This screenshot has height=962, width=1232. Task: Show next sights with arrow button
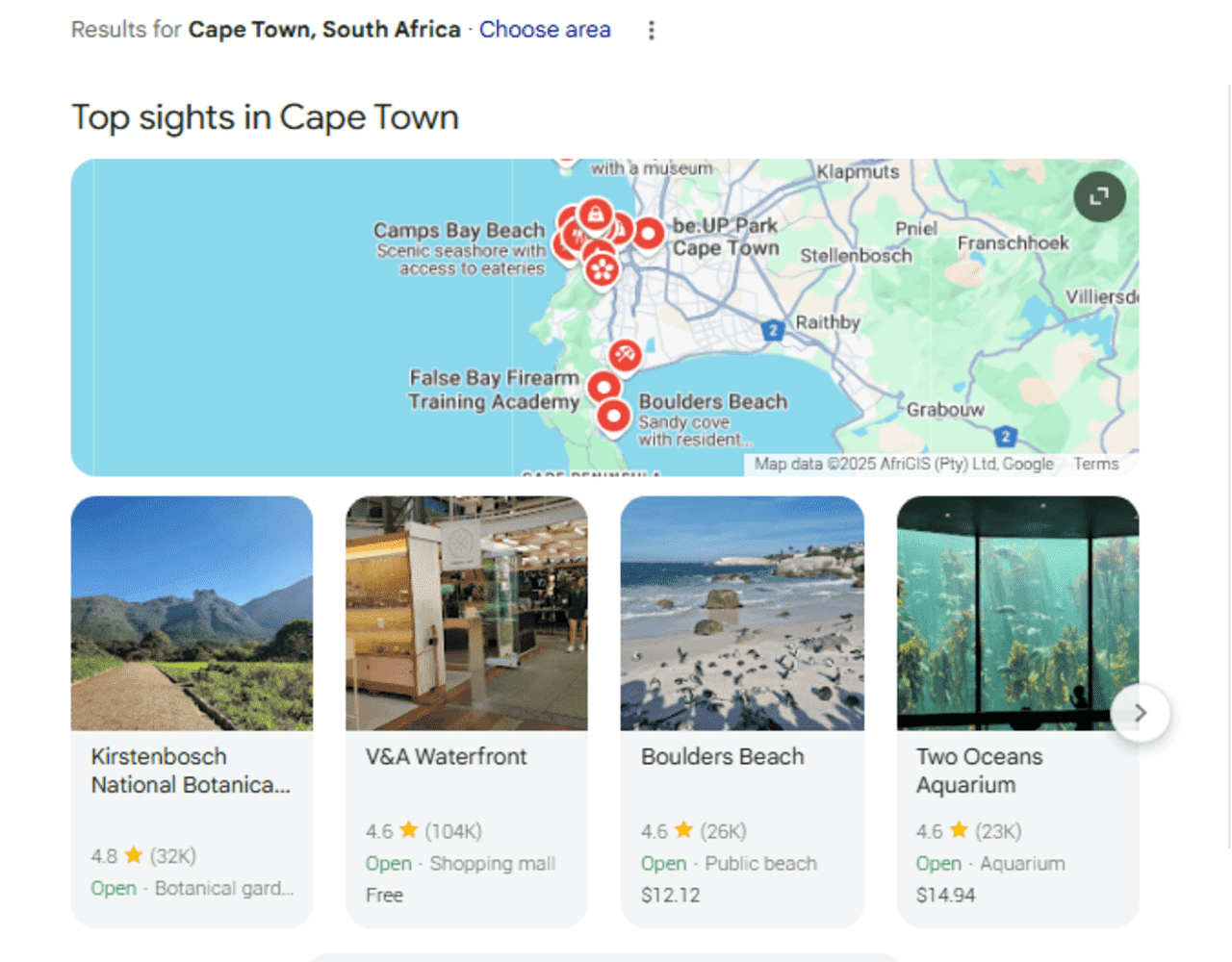(1141, 713)
